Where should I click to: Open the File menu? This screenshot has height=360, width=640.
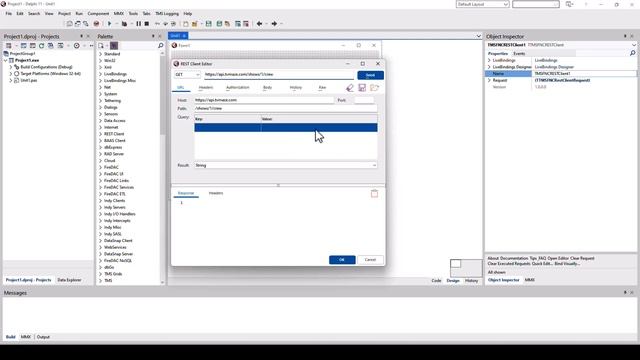9,13
